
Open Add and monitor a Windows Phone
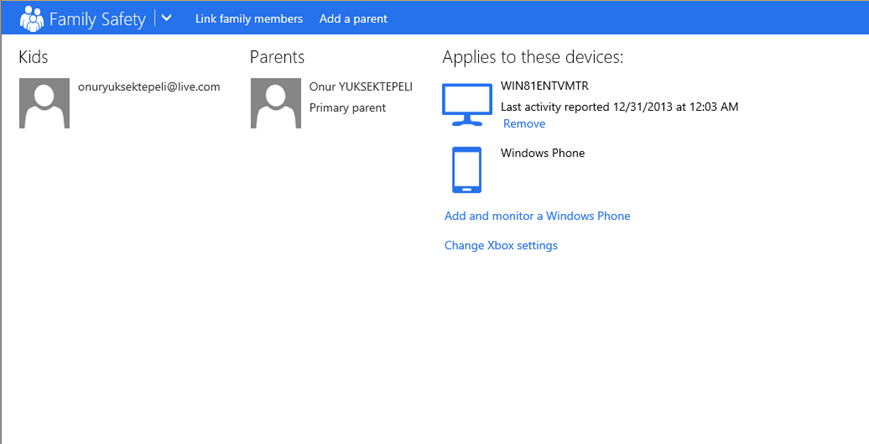click(x=537, y=216)
